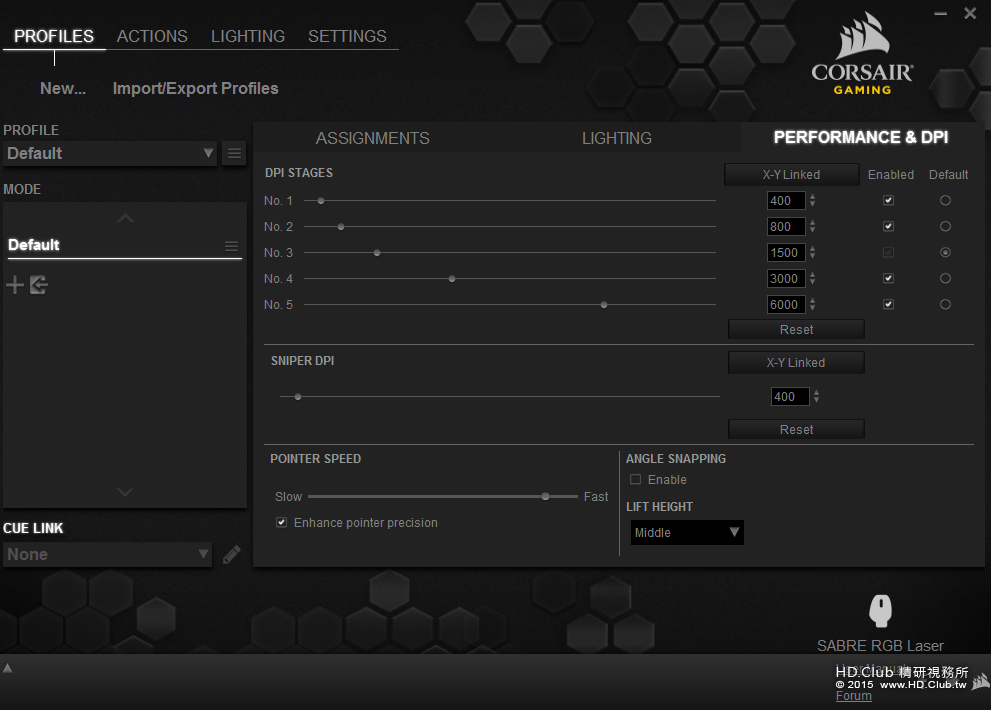Reset the DPI stages
This screenshot has width=991, height=710.
tap(796, 329)
